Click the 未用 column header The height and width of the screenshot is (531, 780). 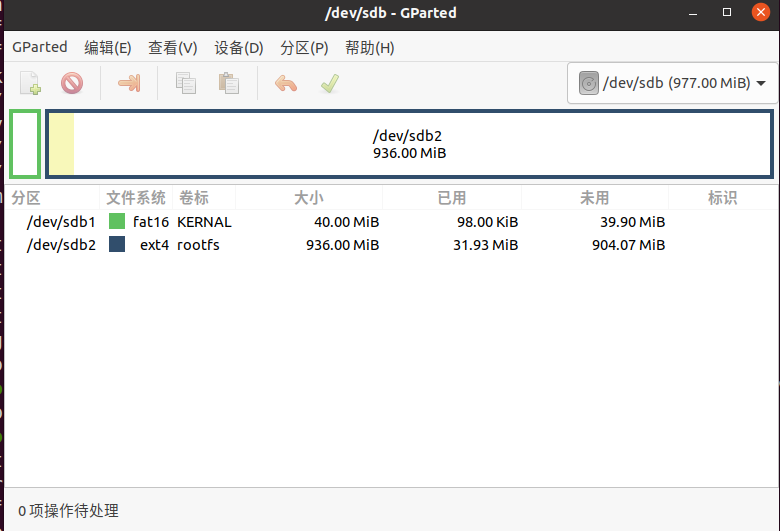[x=594, y=198]
